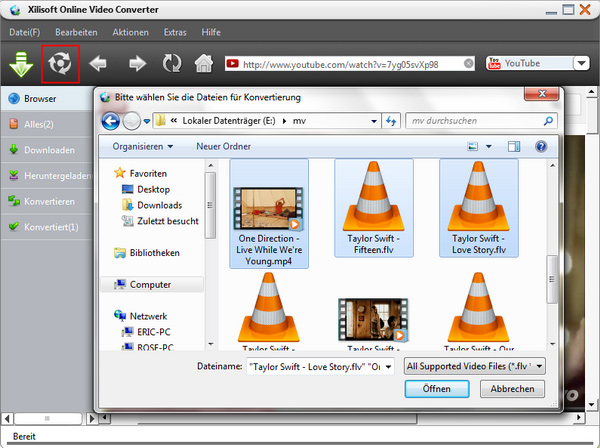Click the dialog refresh location button
Screen dimensions: 600x448
(391, 121)
